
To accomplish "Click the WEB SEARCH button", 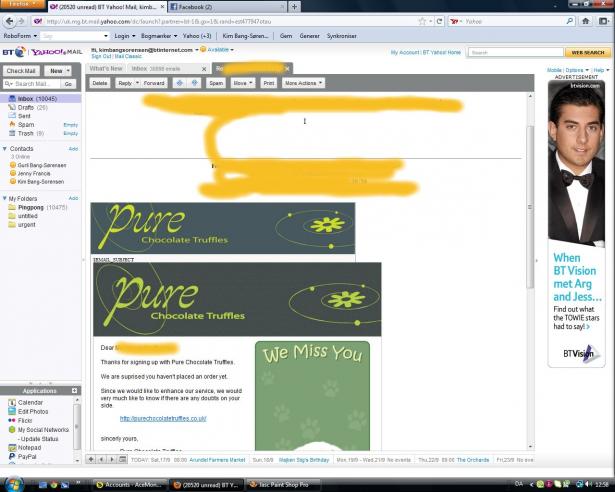I will click(588, 52).
